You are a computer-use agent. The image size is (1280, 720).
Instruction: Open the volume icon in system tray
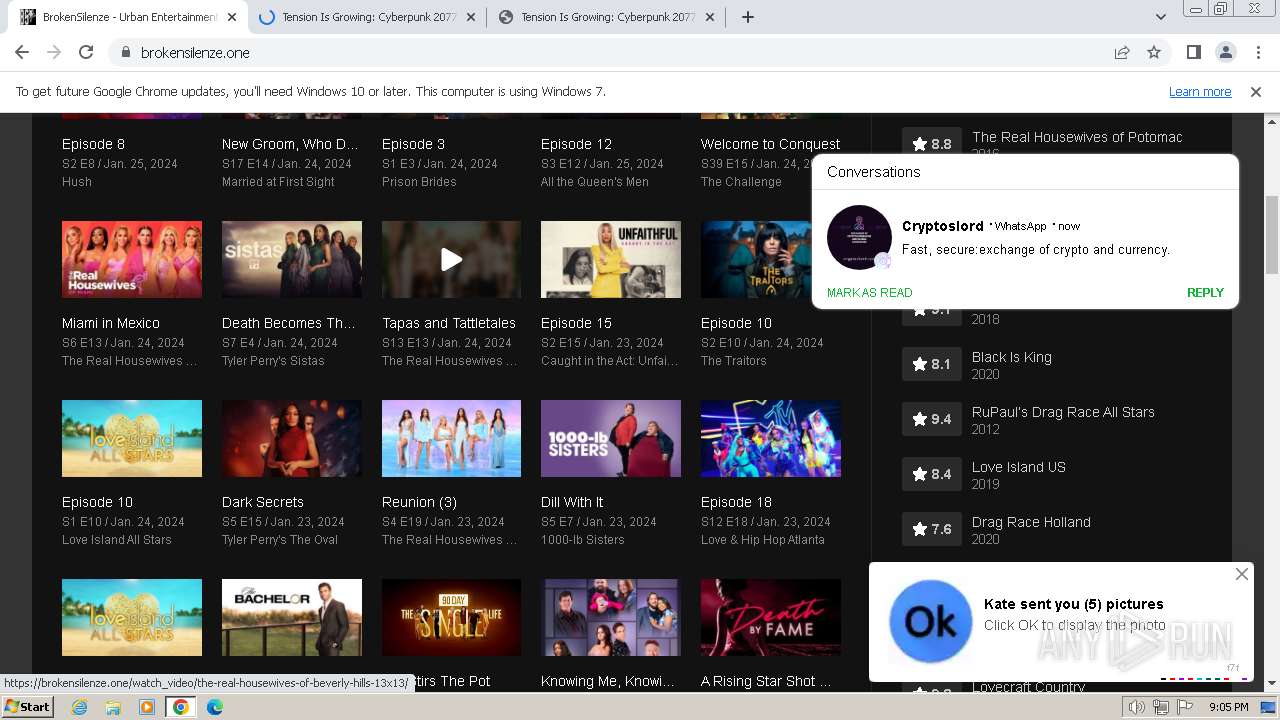1137,707
